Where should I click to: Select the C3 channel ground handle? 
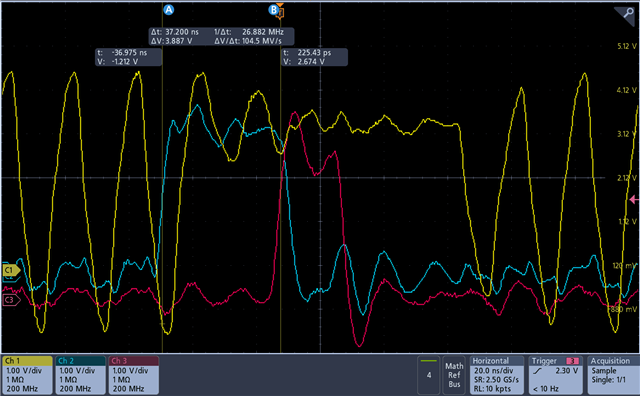[11, 300]
